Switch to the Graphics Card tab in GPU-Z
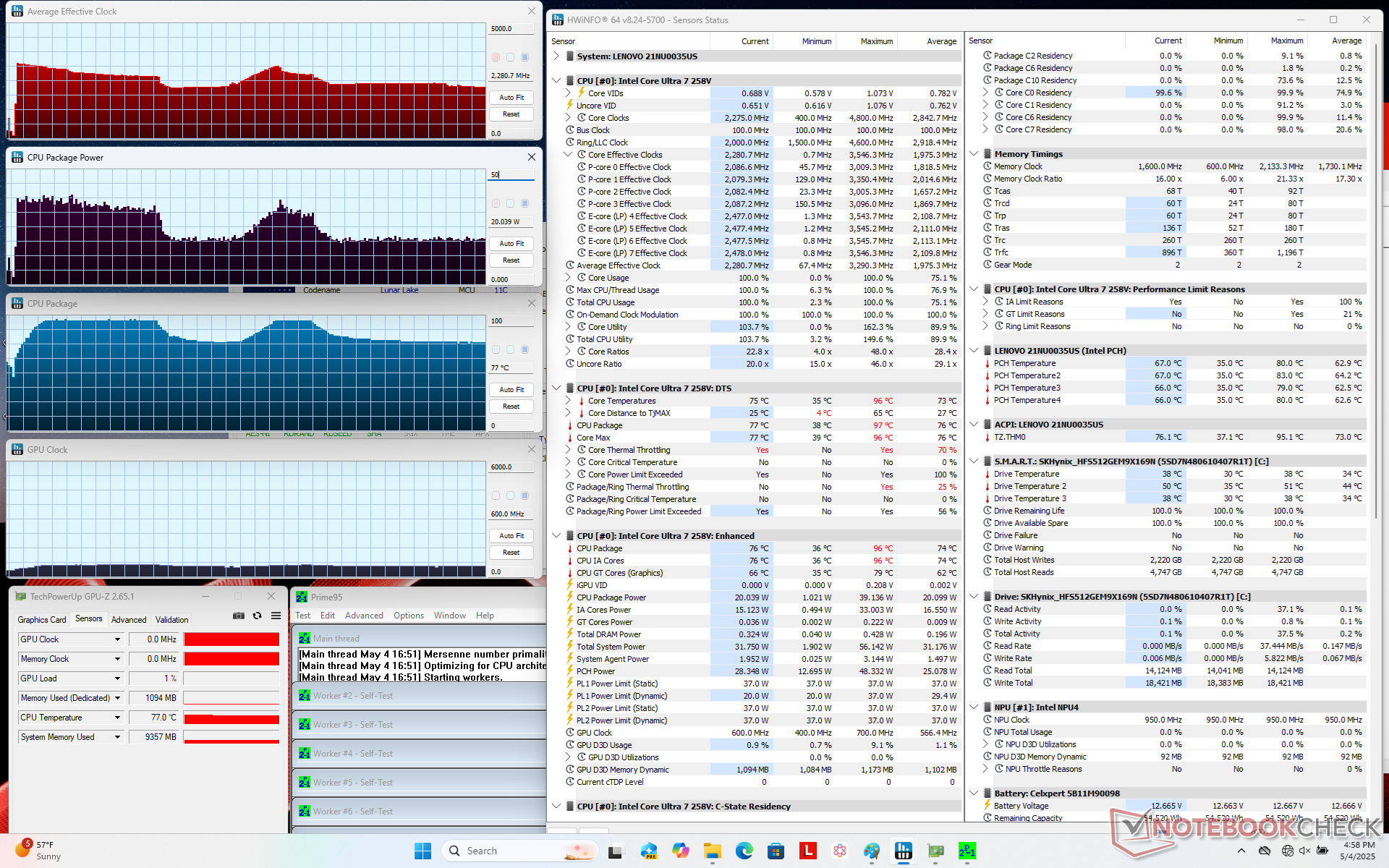The image size is (1389, 868). pyautogui.click(x=42, y=619)
